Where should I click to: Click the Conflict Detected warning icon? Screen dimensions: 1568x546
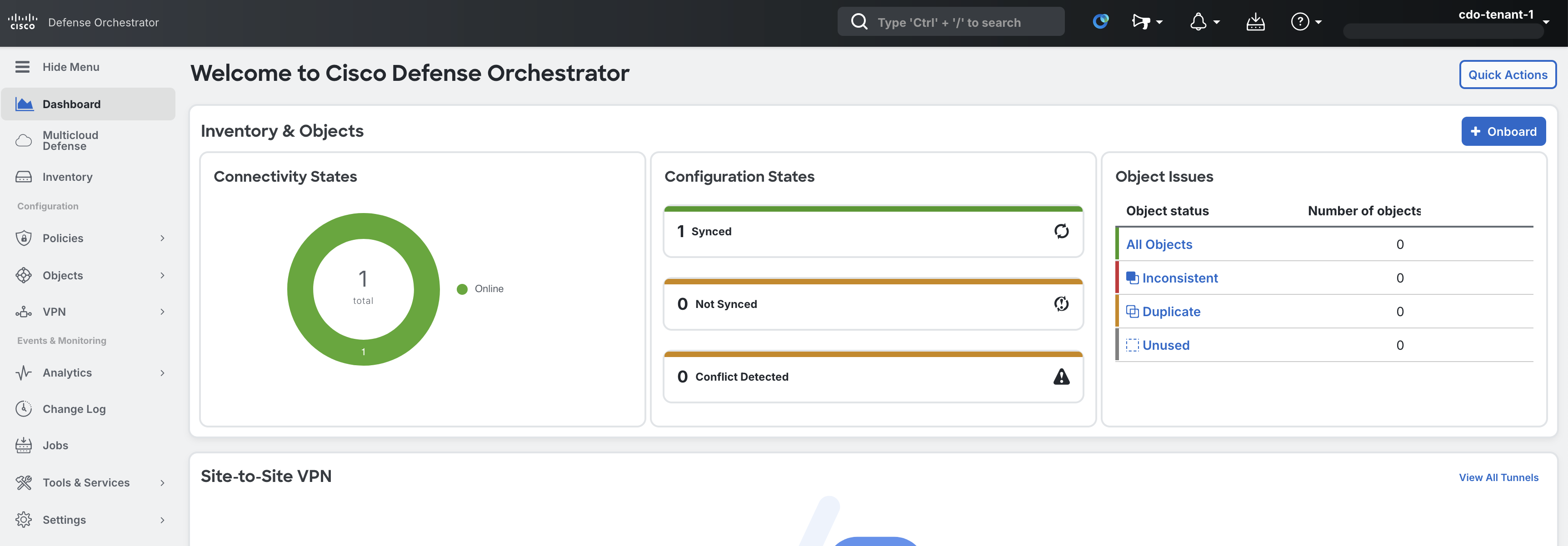point(1061,377)
